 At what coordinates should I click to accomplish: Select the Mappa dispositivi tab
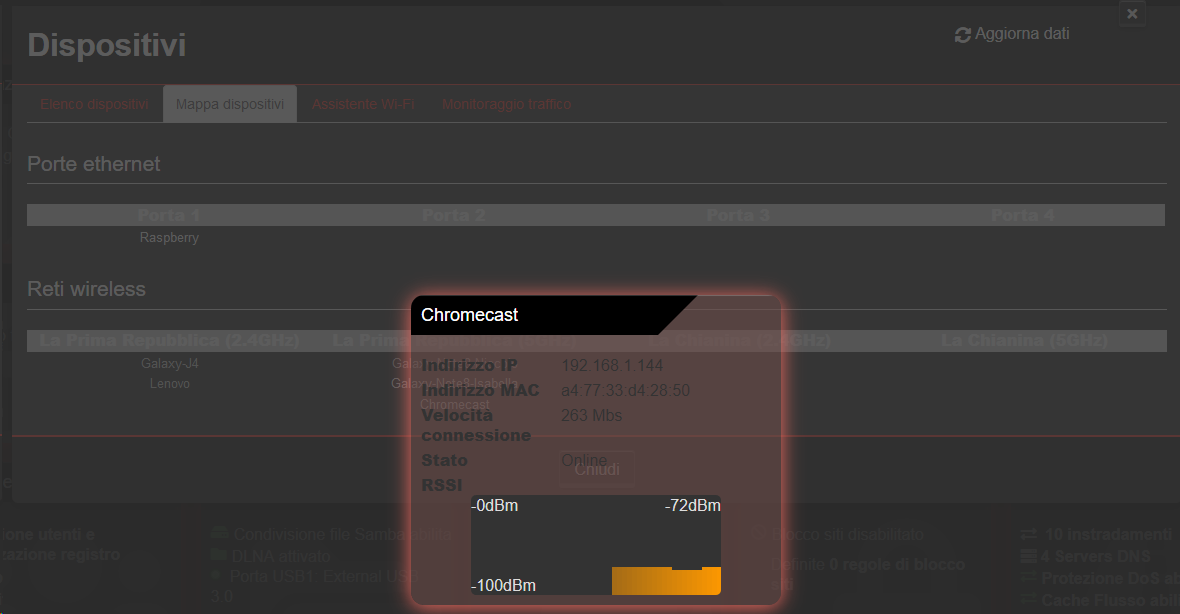coord(229,103)
